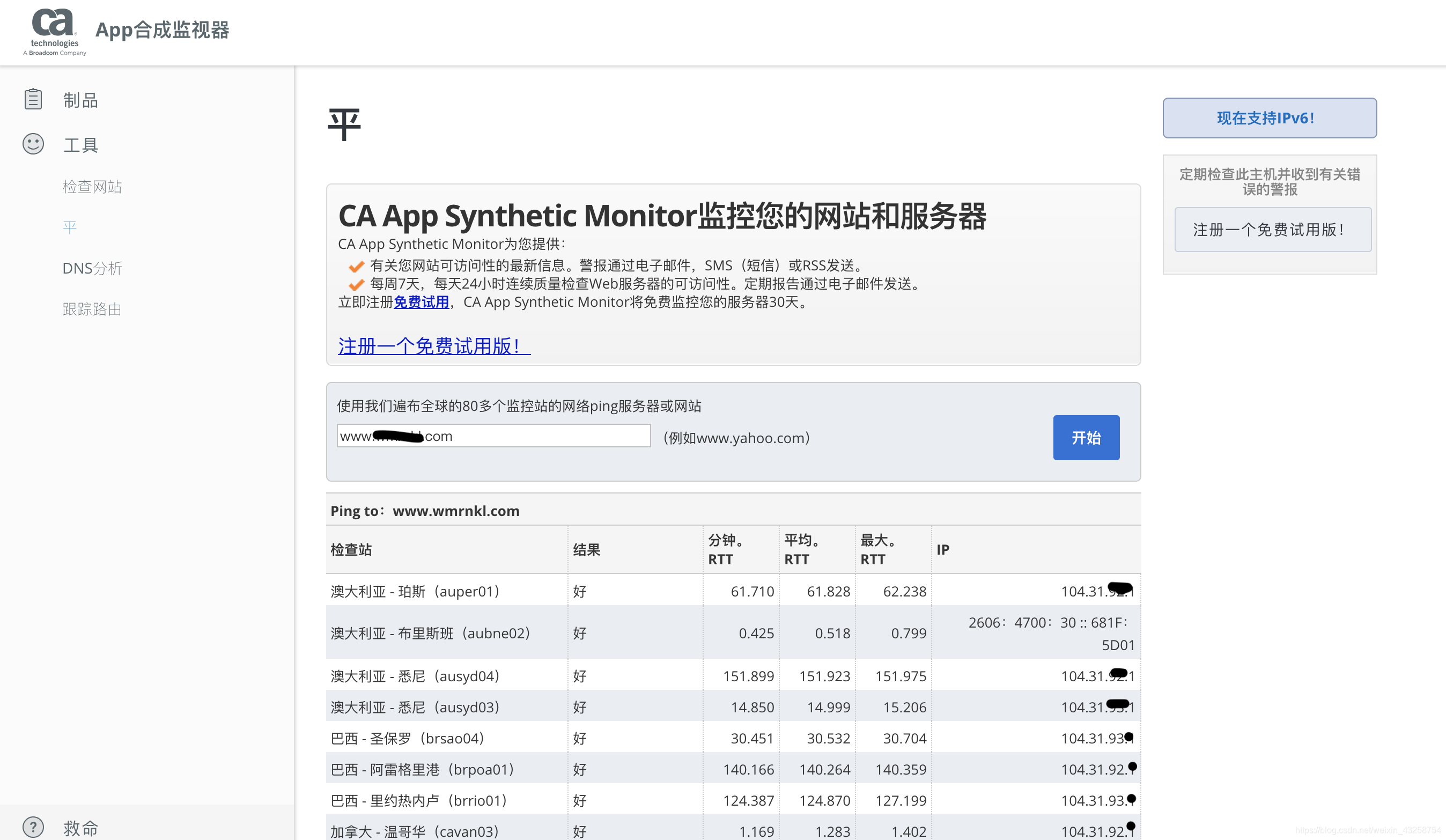Click the Ping to: www.wmrnkl.com heading
This screenshot has height=840, width=1446.
(425, 511)
